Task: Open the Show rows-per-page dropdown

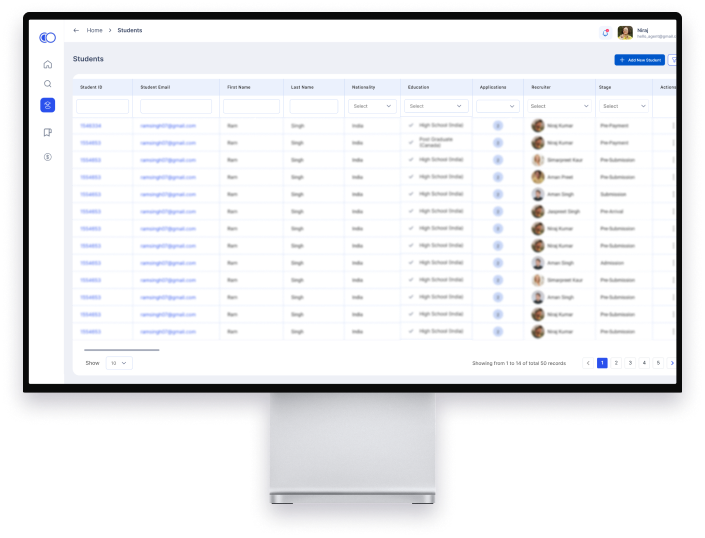Action: (x=119, y=363)
